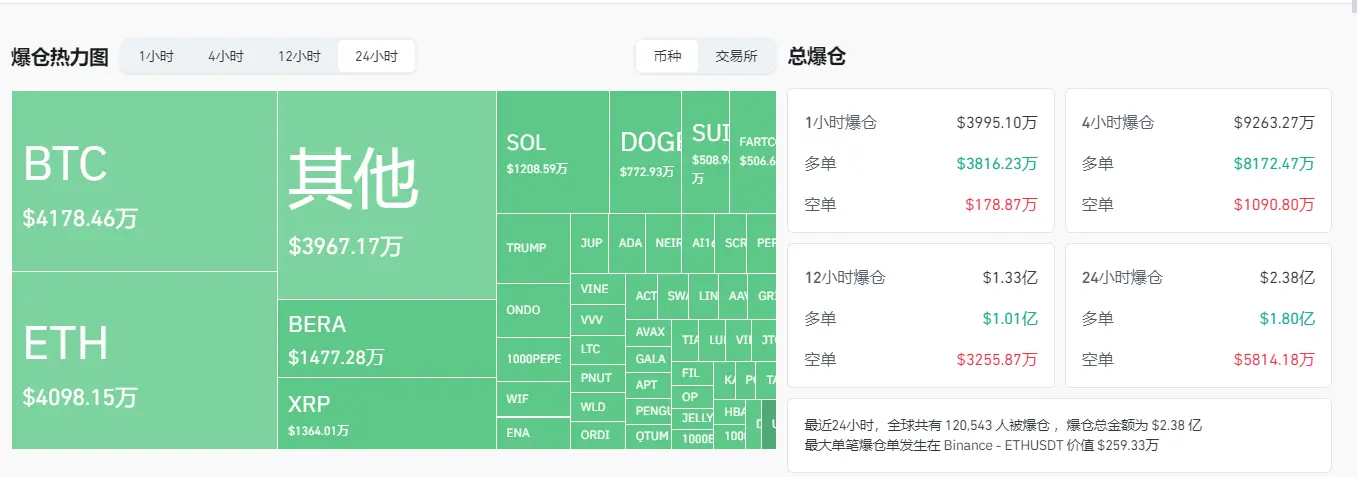Screen dimensions: 1357x477
Task: Switch heatmap view to 币种
Action: [668, 57]
